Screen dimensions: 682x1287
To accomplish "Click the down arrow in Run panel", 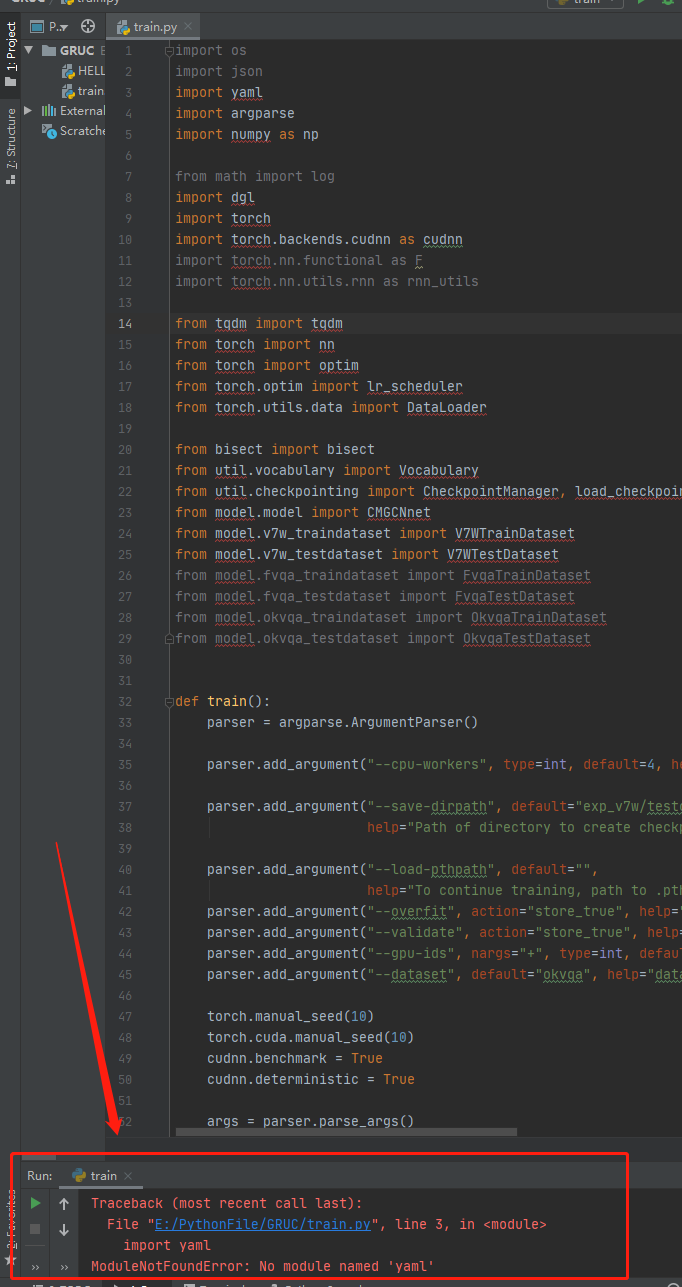I will [64, 1229].
